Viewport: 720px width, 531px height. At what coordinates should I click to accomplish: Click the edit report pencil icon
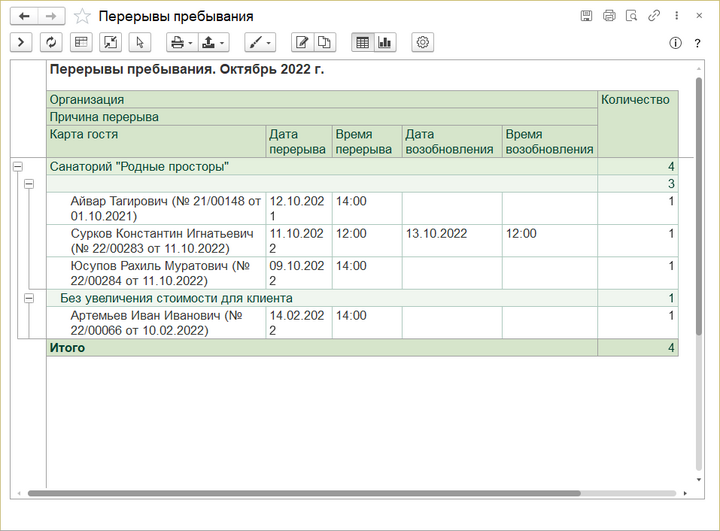point(302,42)
